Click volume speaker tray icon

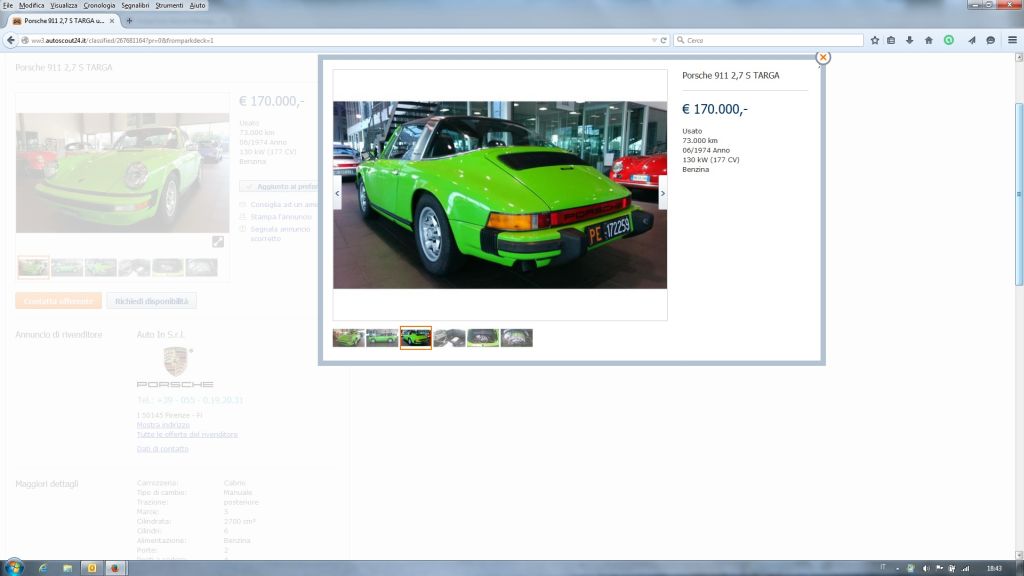925,568
